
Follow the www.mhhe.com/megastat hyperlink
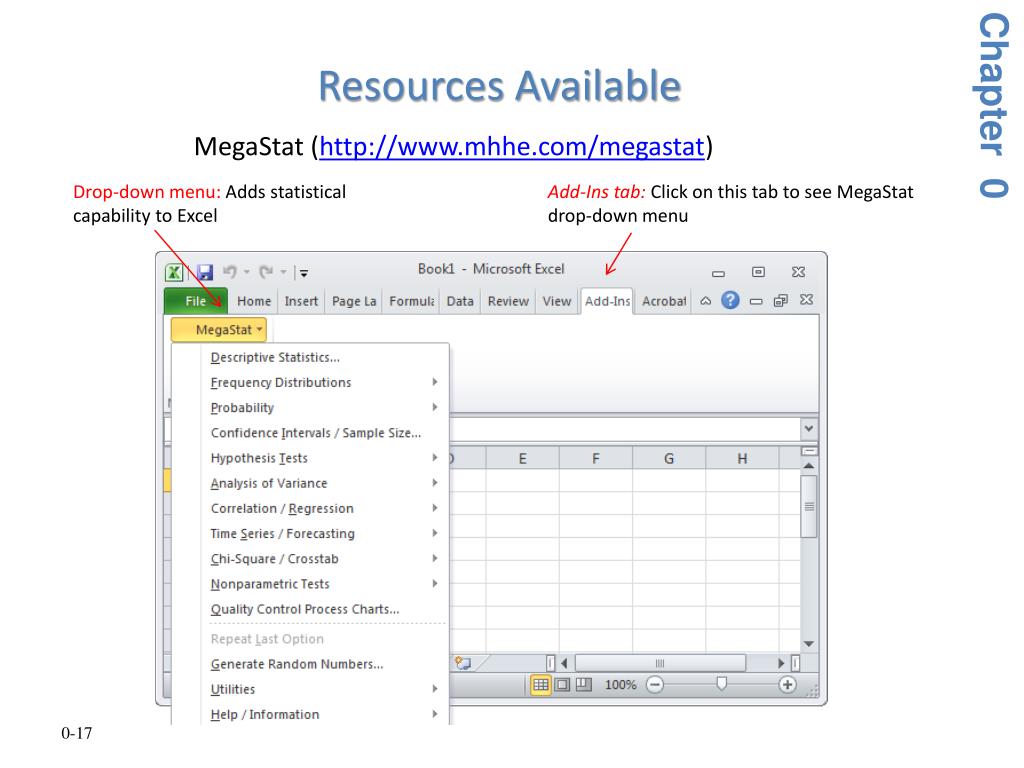click(x=512, y=146)
